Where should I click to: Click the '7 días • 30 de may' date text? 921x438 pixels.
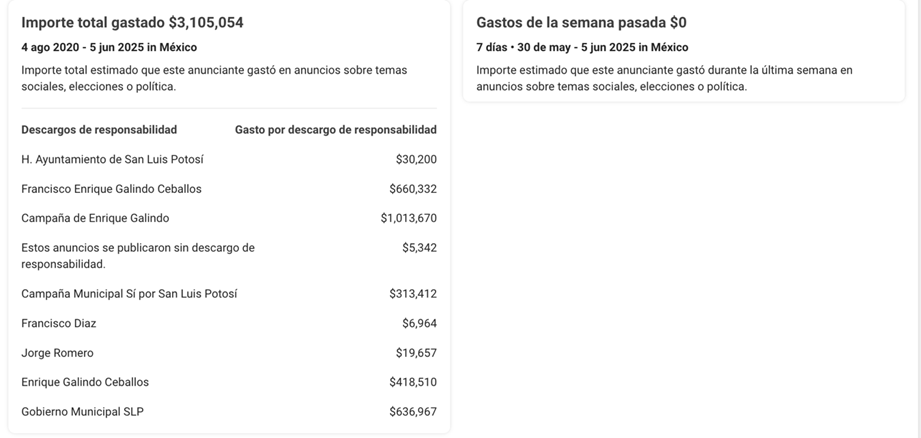pos(523,47)
